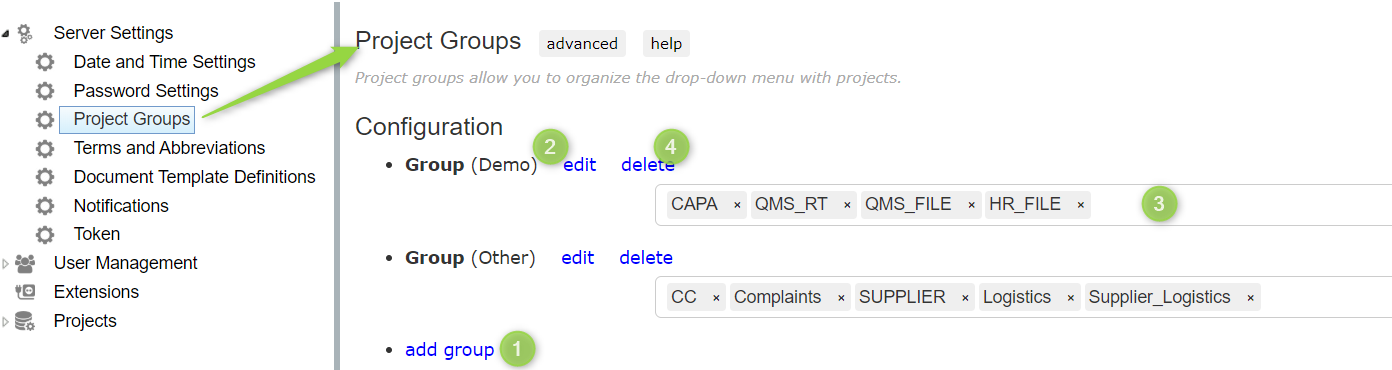Collapse the Server Settings tree node
Viewport: 1392px width, 370px height.
(6, 34)
